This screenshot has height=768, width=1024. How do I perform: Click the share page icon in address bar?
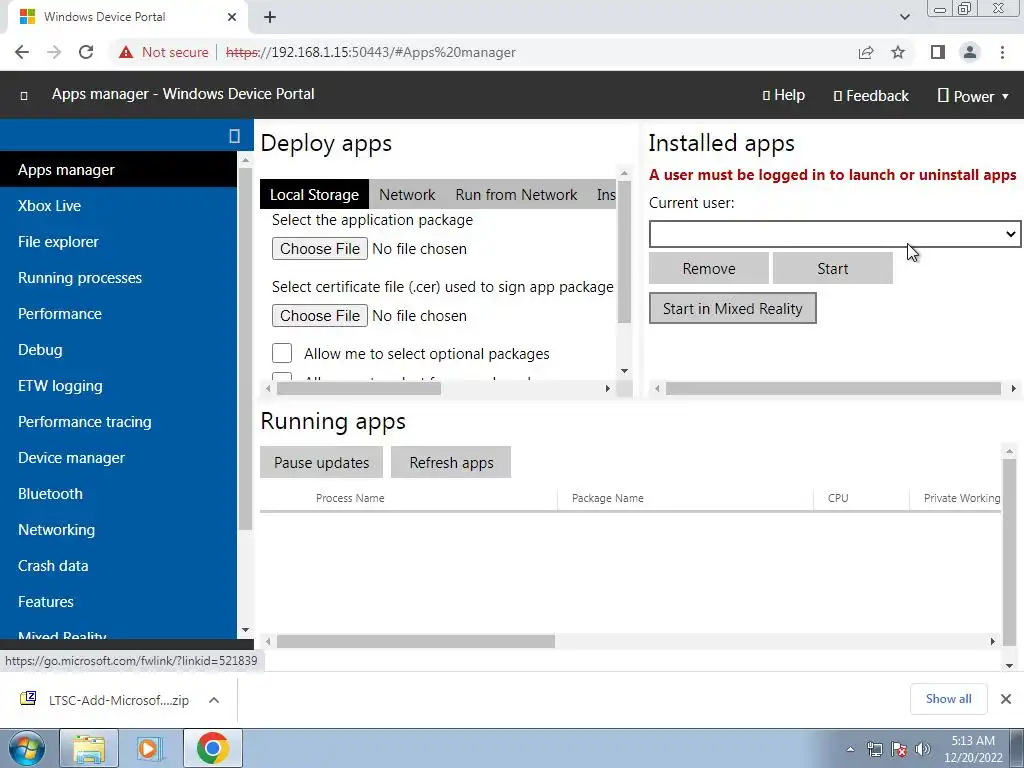pyautogui.click(x=866, y=52)
